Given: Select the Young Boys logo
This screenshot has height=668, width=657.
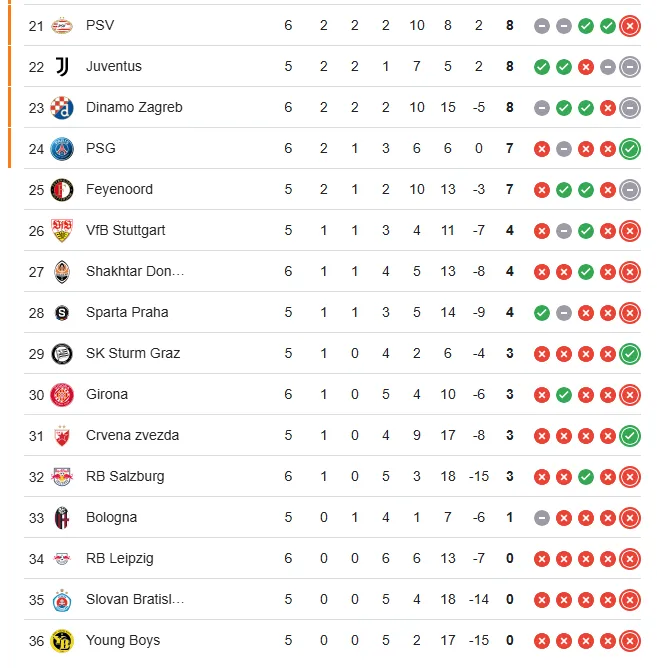Looking at the screenshot, I should point(62,641).
